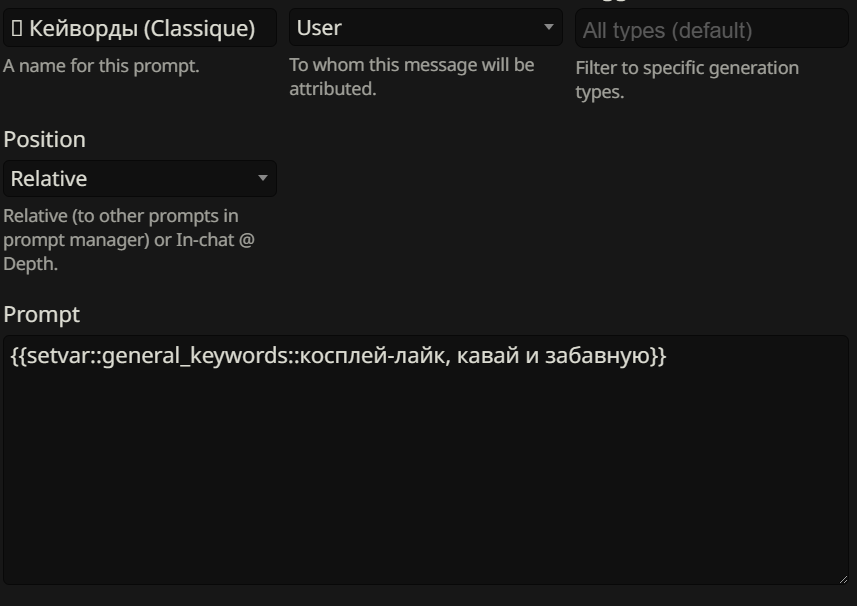Click the emoji glyph before the prompt name
The image size is (857, 606).
16,28
